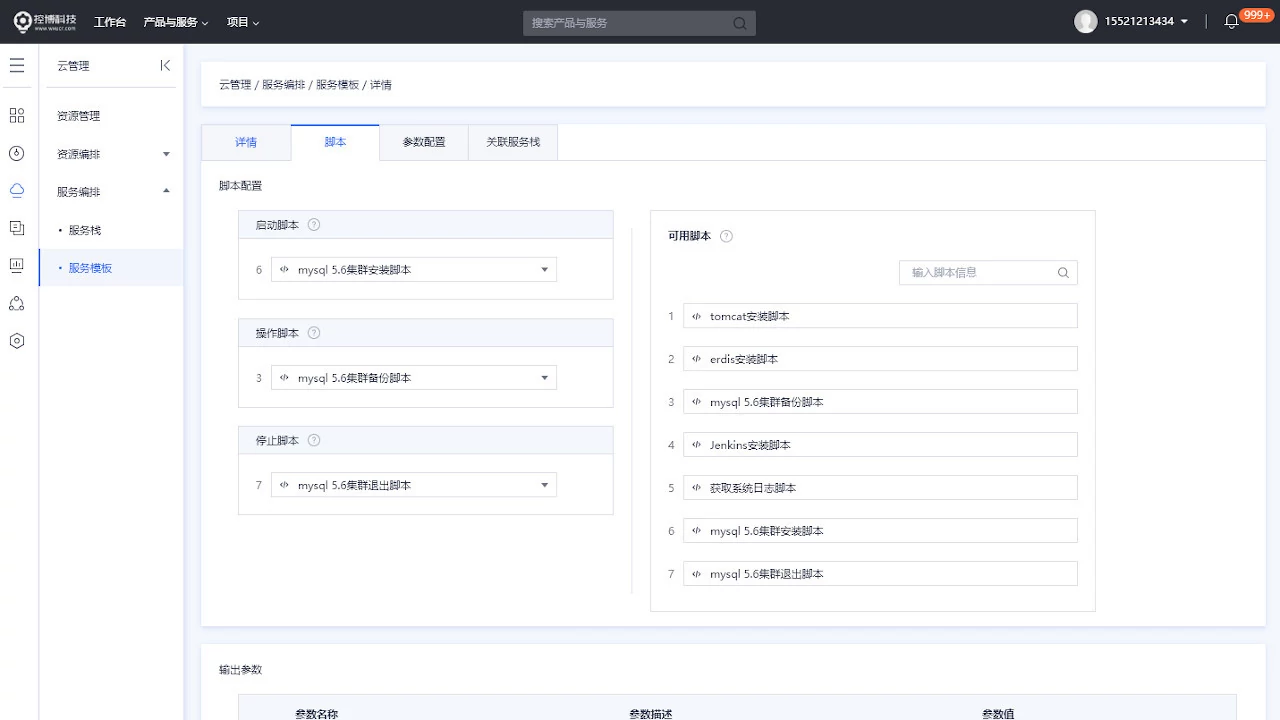
Task: Click code icon of Jenkins安装脚本
Action: point(696,445)
